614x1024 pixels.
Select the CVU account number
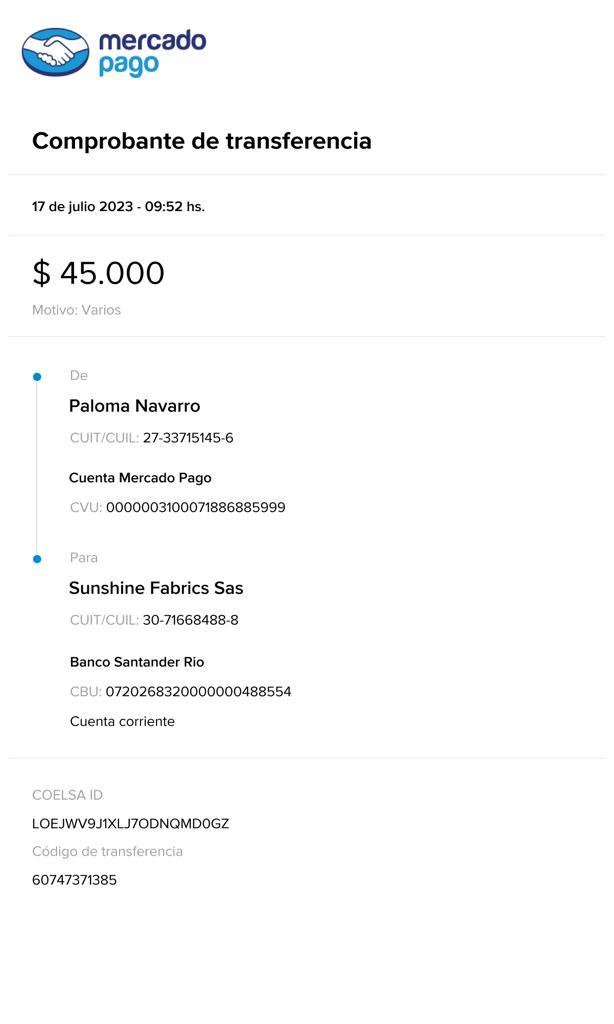point(196,508)
